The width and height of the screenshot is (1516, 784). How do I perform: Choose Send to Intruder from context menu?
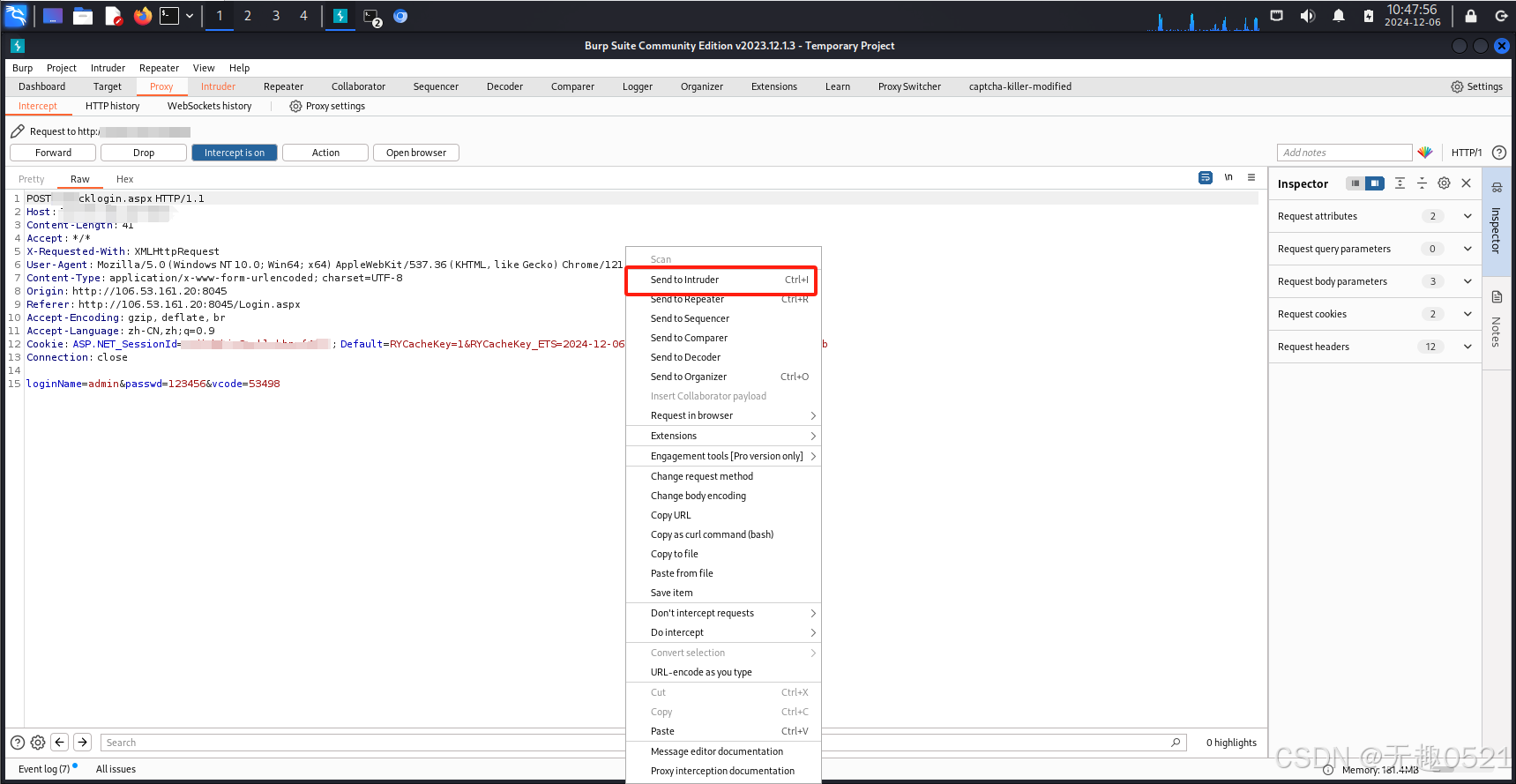pyautogui.click(x=723, y=280)
